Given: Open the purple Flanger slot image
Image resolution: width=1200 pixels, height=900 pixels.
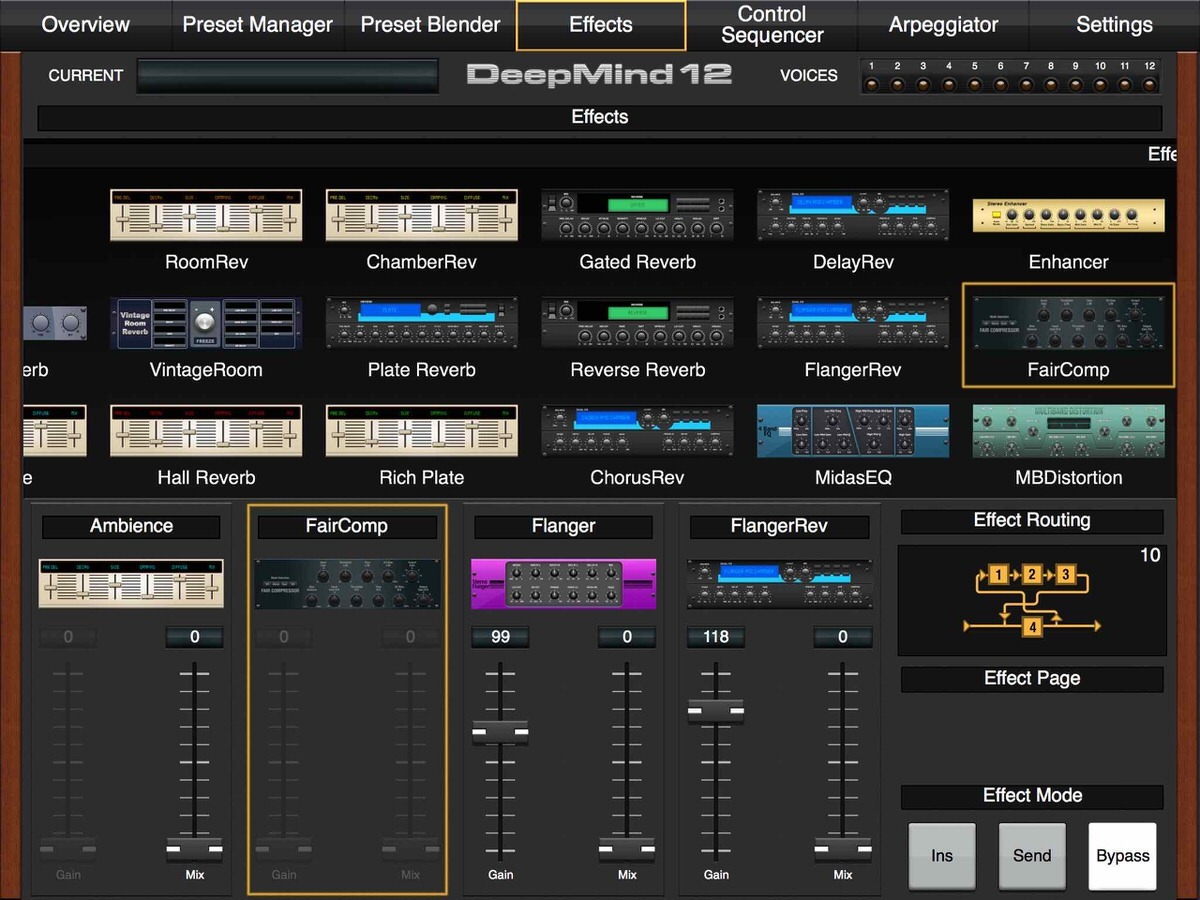Looking at the screenshot, I should pos(564,583).
